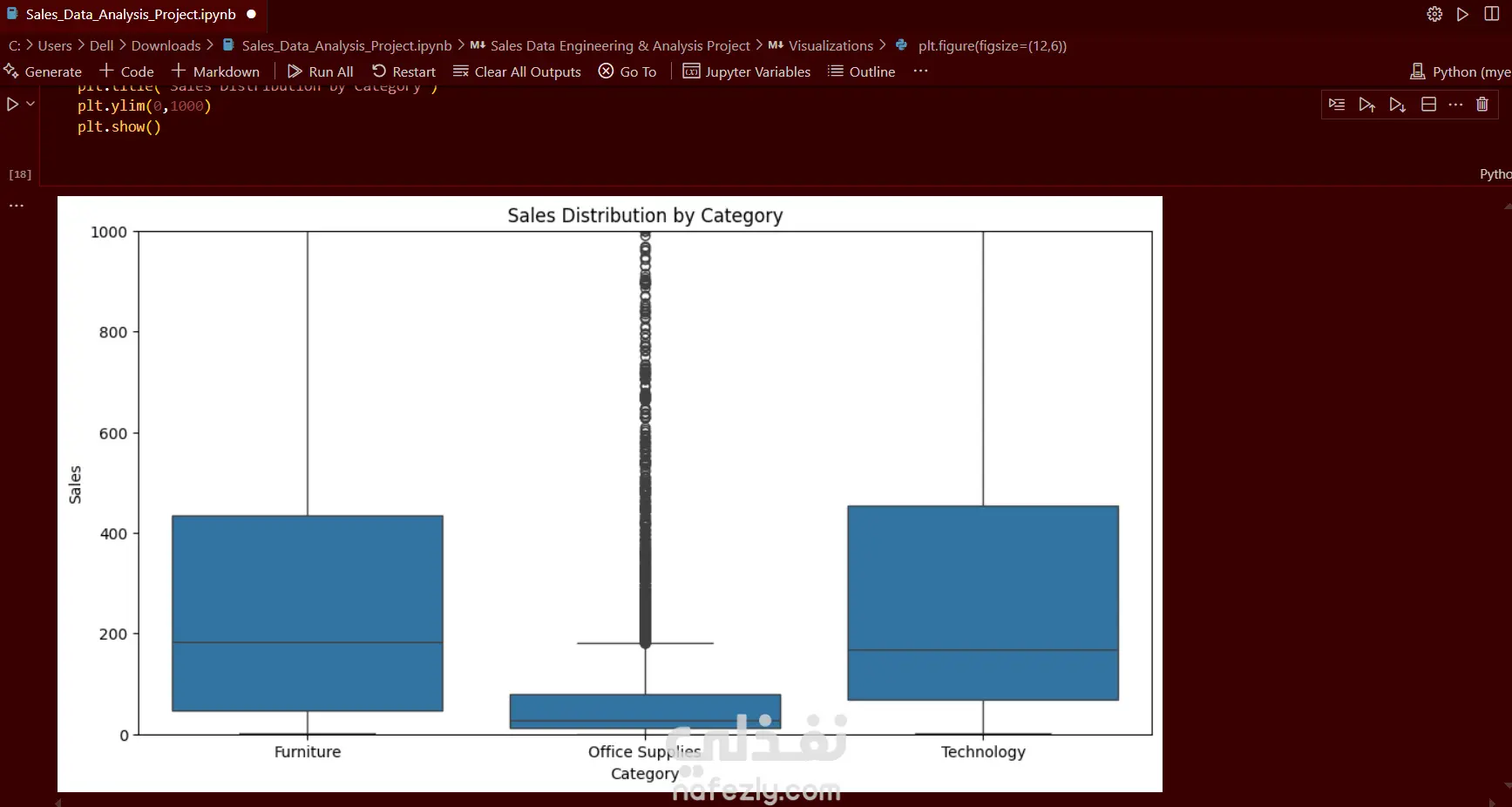Click the Sales y-axis label
Viewport: 1512px width, 807px height.
[x=75, y=485]
